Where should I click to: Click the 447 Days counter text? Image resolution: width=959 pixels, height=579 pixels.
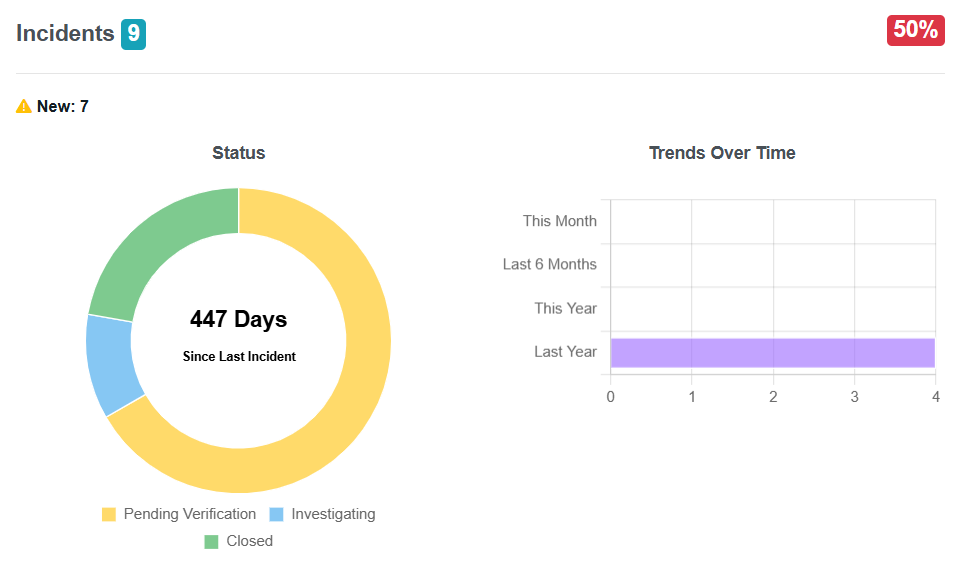[x=238, y=319]
